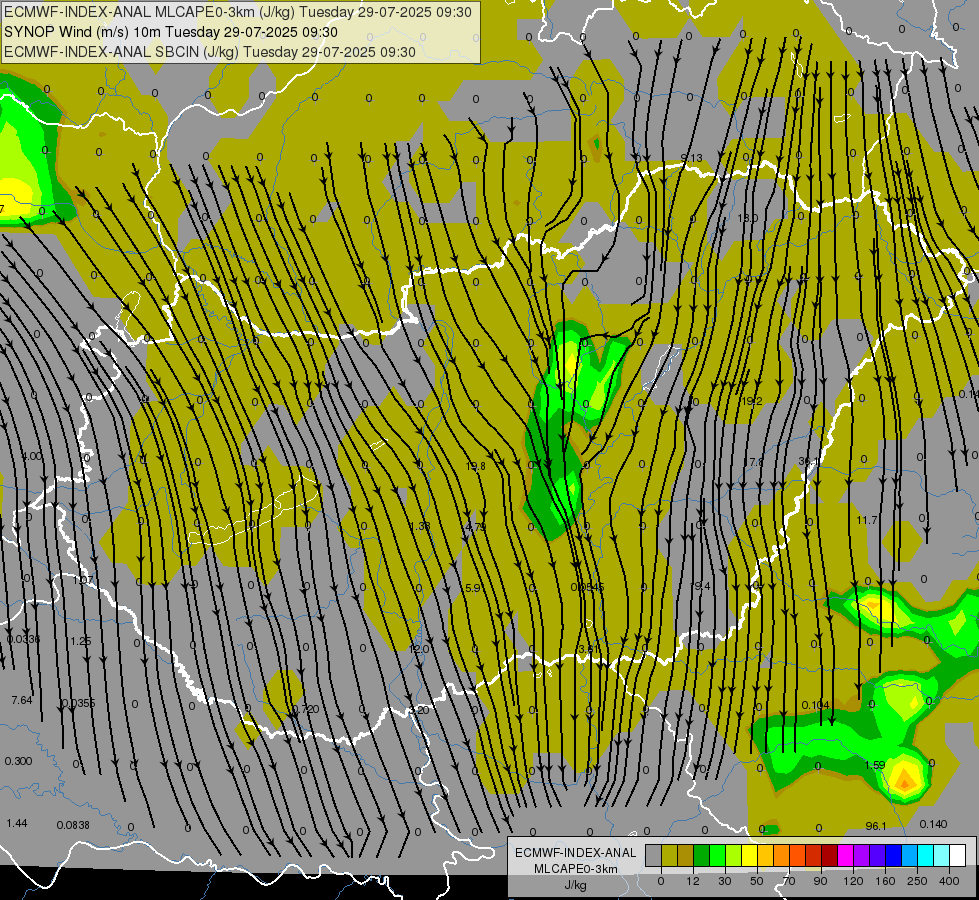This screenshot has width=979, height=900.
Task: Click map value 19.2
Action: 752,402
